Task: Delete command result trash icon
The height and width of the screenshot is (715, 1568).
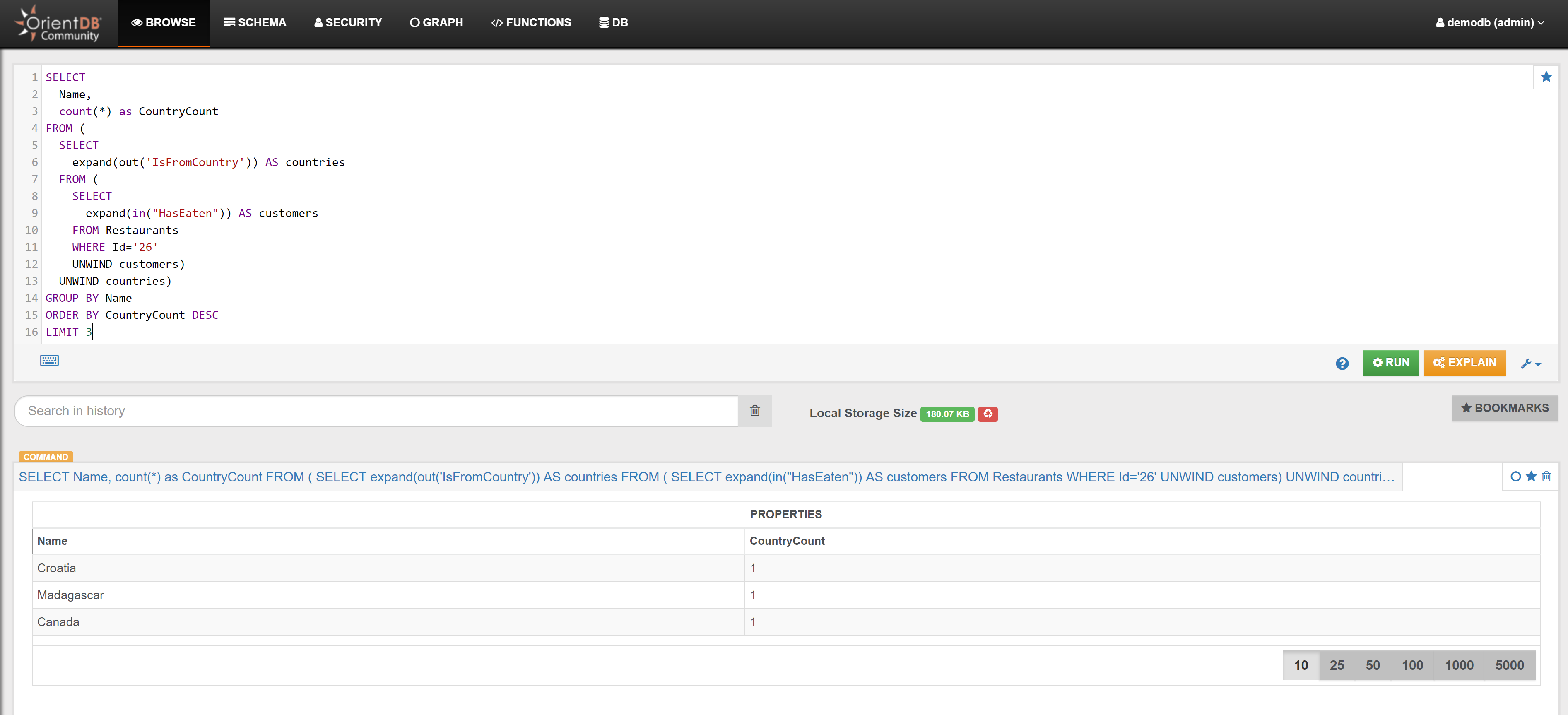Action: (1546, 477)
